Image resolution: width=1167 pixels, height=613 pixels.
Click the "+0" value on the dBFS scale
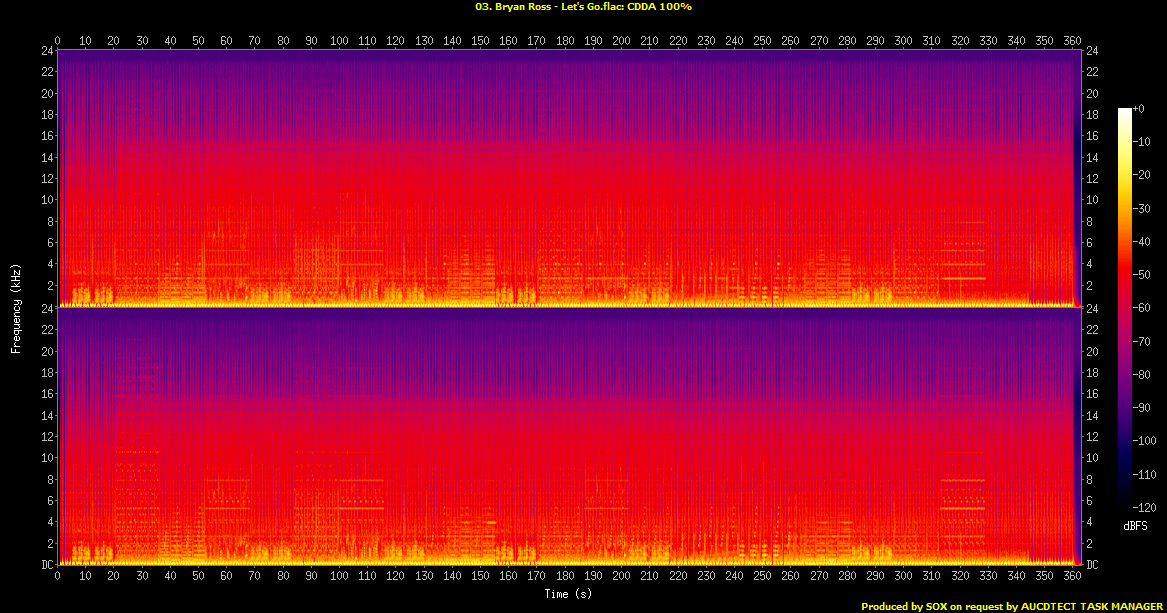(1139, 109)
